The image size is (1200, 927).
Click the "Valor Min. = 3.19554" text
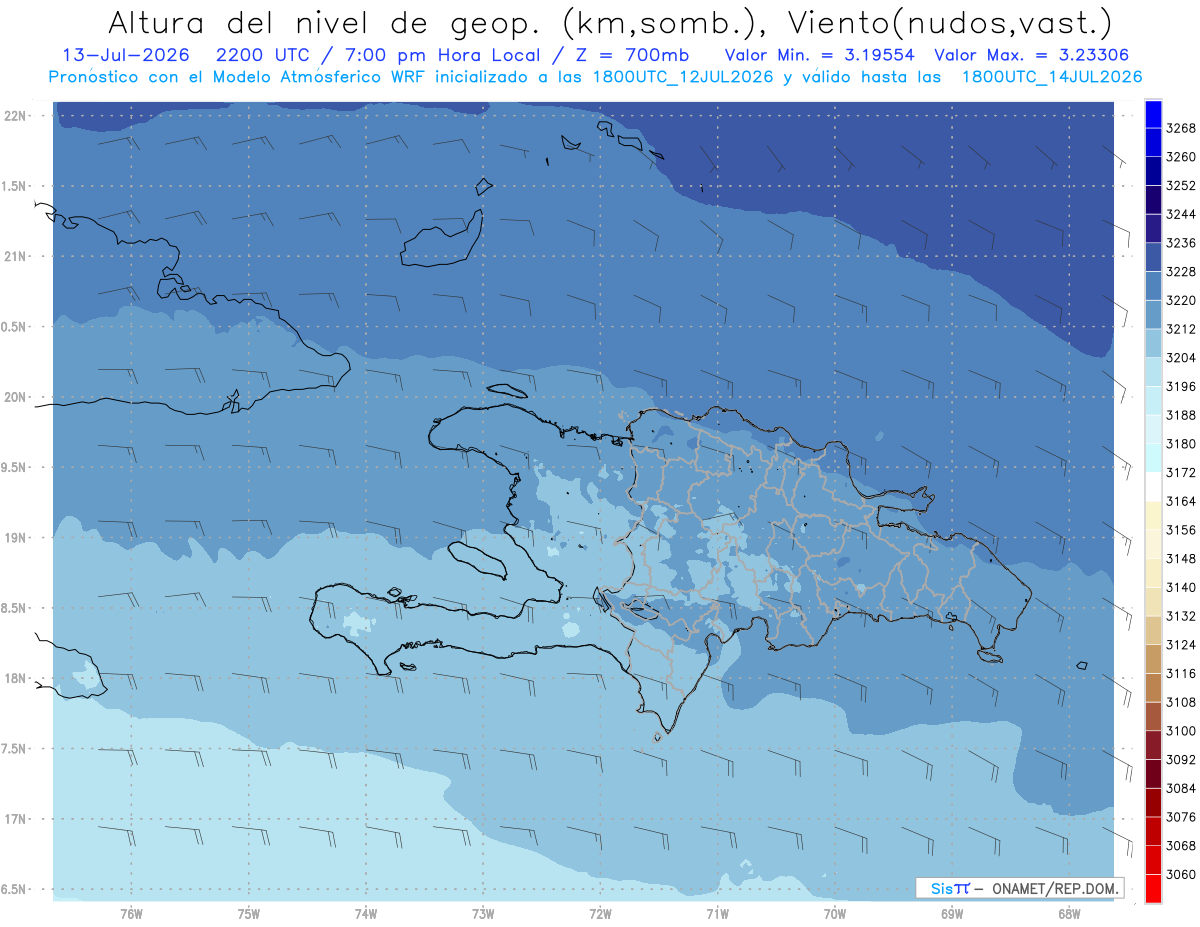tap(819, 55)
